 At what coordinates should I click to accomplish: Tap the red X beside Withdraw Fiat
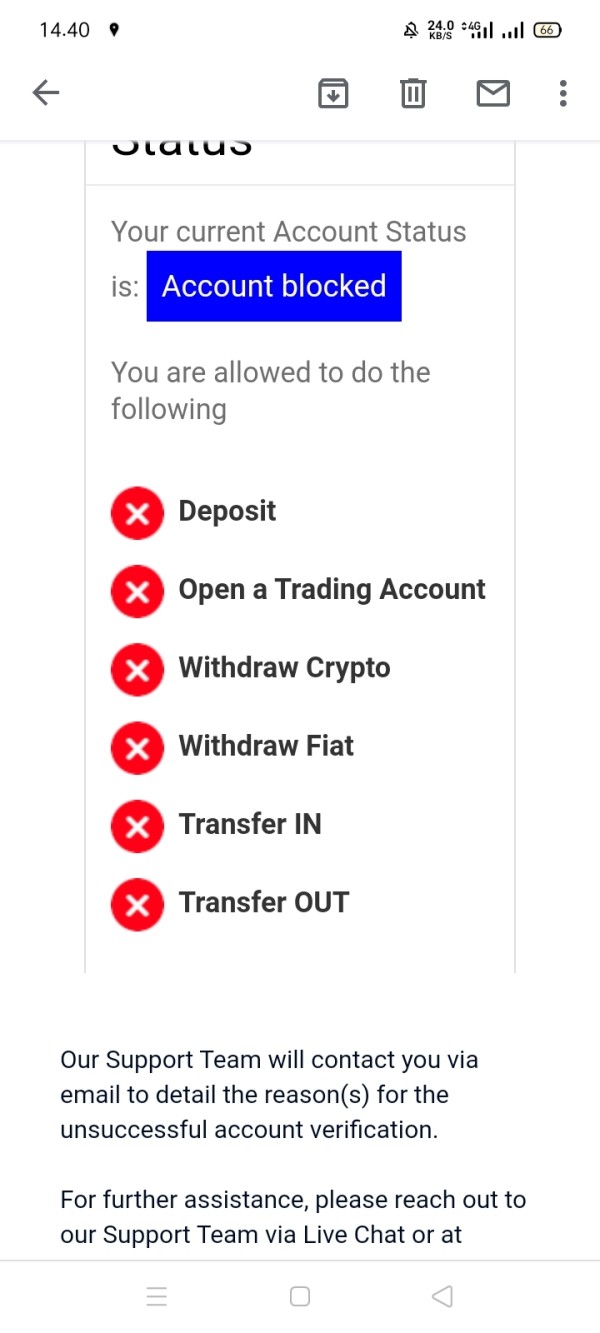[x=137, y=747]
